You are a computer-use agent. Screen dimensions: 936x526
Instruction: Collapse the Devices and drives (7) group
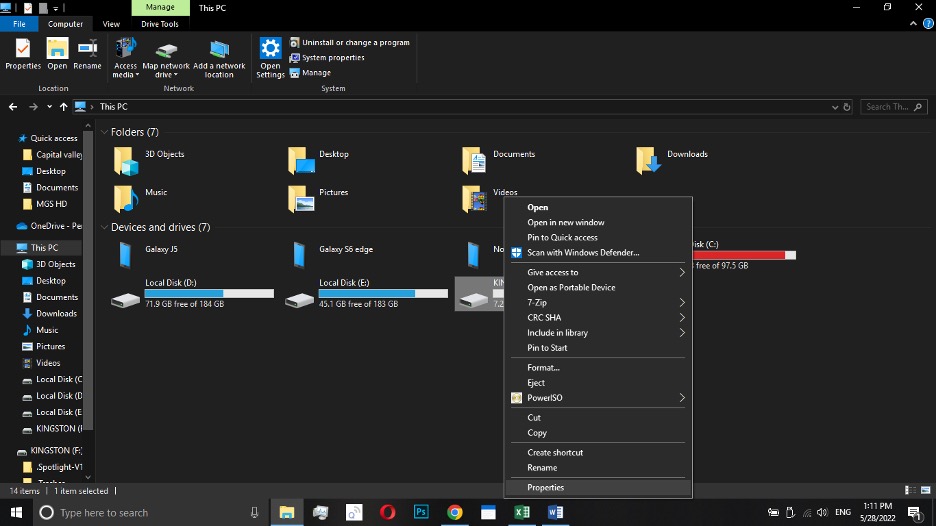pyautogui.click(x=104, y=227)
